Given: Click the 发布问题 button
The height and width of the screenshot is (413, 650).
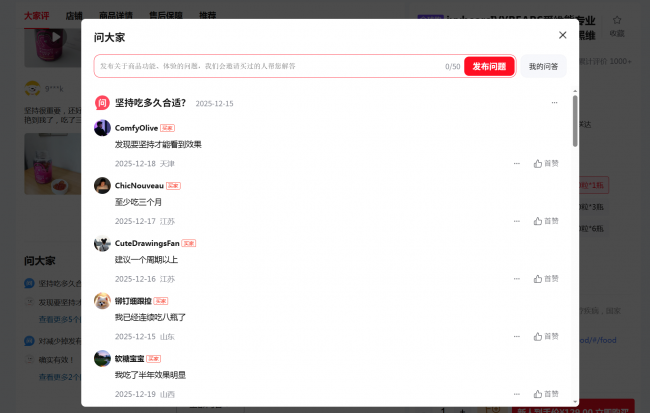Looking at the screenshot, I should pos(489,66).
